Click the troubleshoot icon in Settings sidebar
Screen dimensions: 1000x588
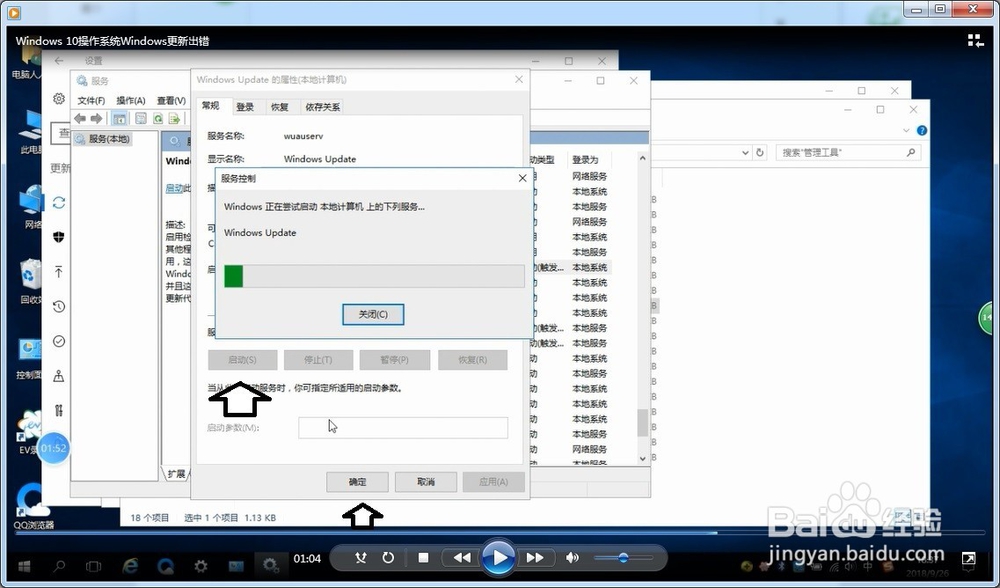coord(59,376)
